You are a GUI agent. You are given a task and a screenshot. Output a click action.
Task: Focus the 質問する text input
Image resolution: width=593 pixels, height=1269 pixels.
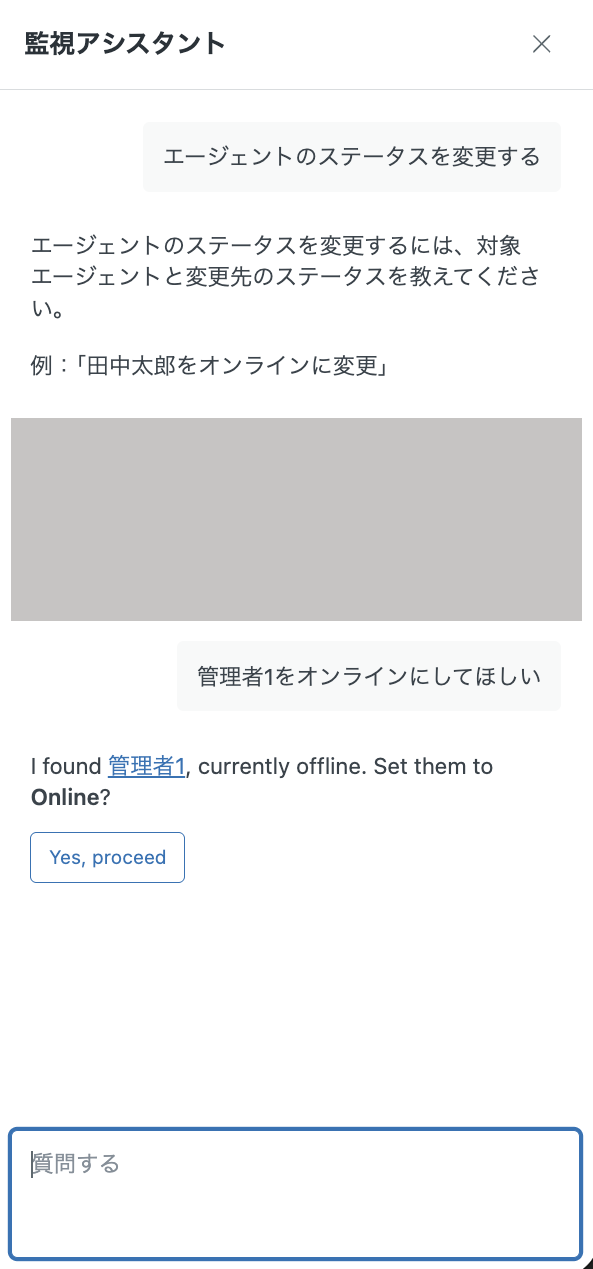(x=296, y=1194)
